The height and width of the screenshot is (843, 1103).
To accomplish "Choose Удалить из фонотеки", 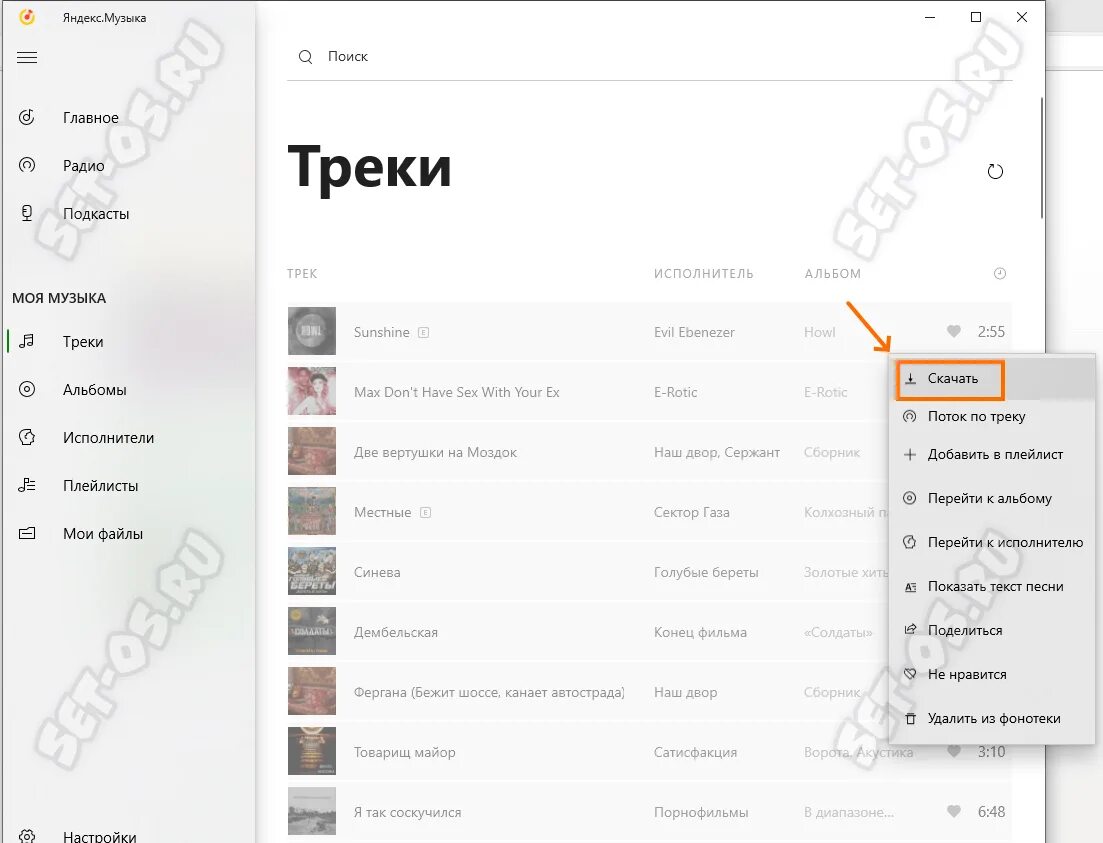I will tap(992, 718).
